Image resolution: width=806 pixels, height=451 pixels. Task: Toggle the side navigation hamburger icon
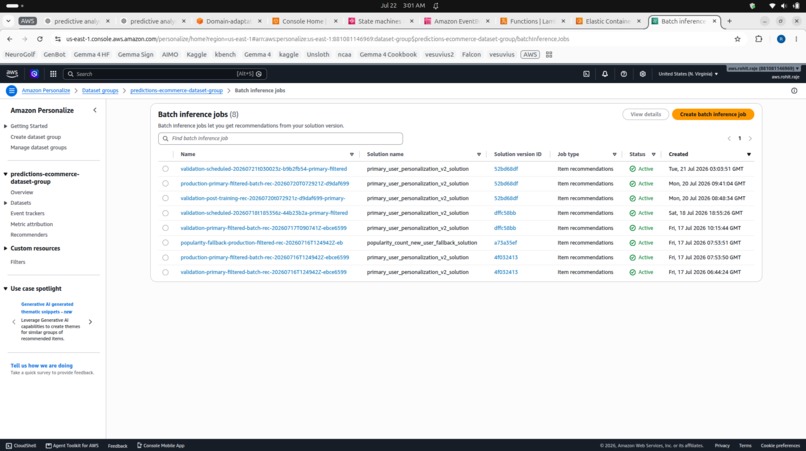pos(11,91)
